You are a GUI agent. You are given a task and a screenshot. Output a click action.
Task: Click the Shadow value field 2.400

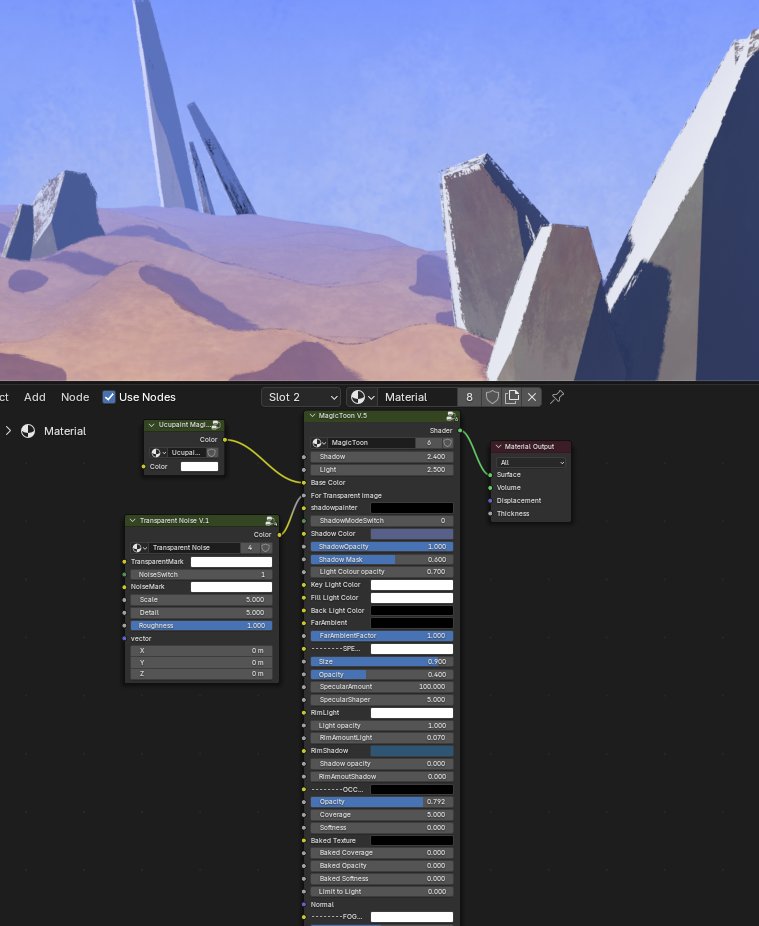382,457
